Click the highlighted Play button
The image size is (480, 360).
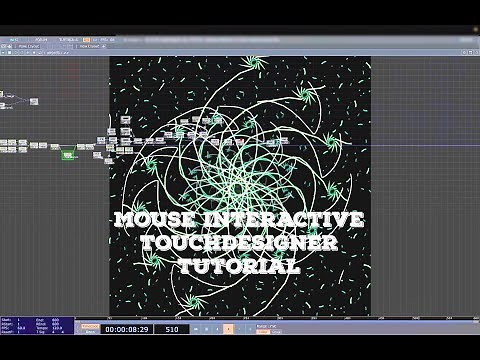(228, 329)
